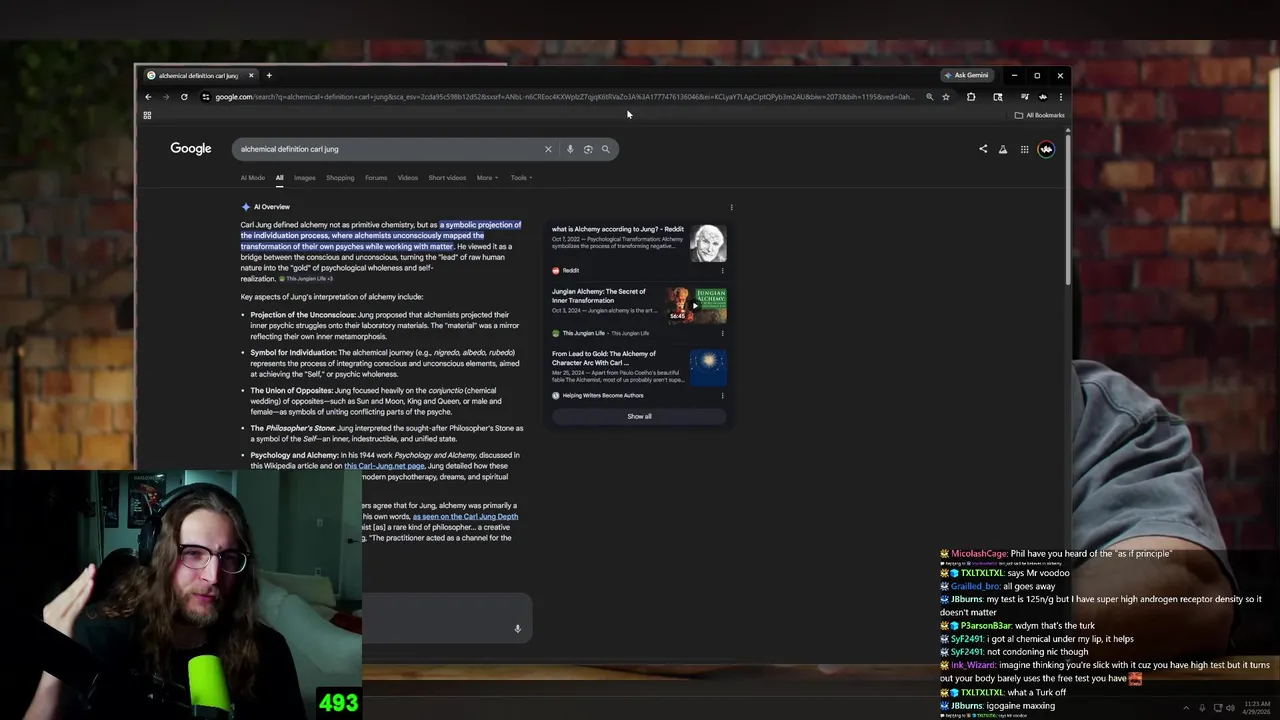Screen dimensions: 1280x720
Task: Open 'Jungian Alchemy: The Secret of Inner Transformation'
Action: 599,296
